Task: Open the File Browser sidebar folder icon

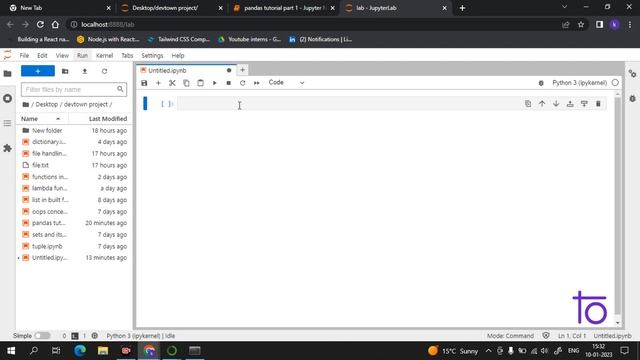Action: pyautogui.click(x=7, y=74)
